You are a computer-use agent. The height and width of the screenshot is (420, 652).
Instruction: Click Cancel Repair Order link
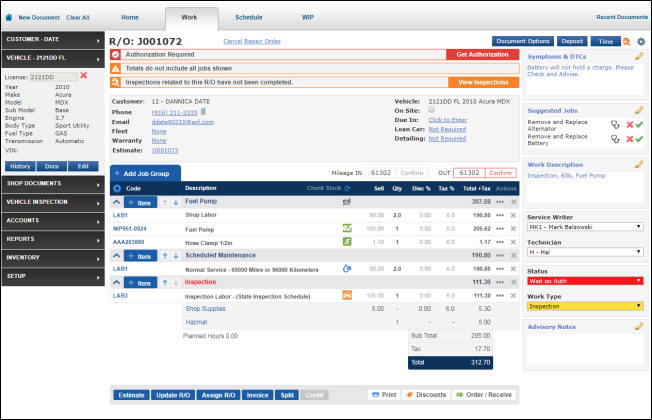tap(252, 41)
